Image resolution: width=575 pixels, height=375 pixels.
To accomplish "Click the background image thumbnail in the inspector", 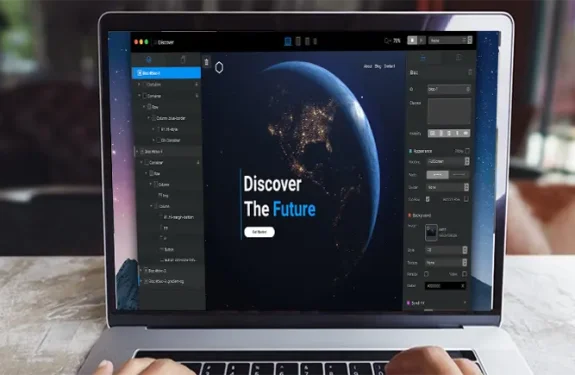I will click(x=431, y=232).
